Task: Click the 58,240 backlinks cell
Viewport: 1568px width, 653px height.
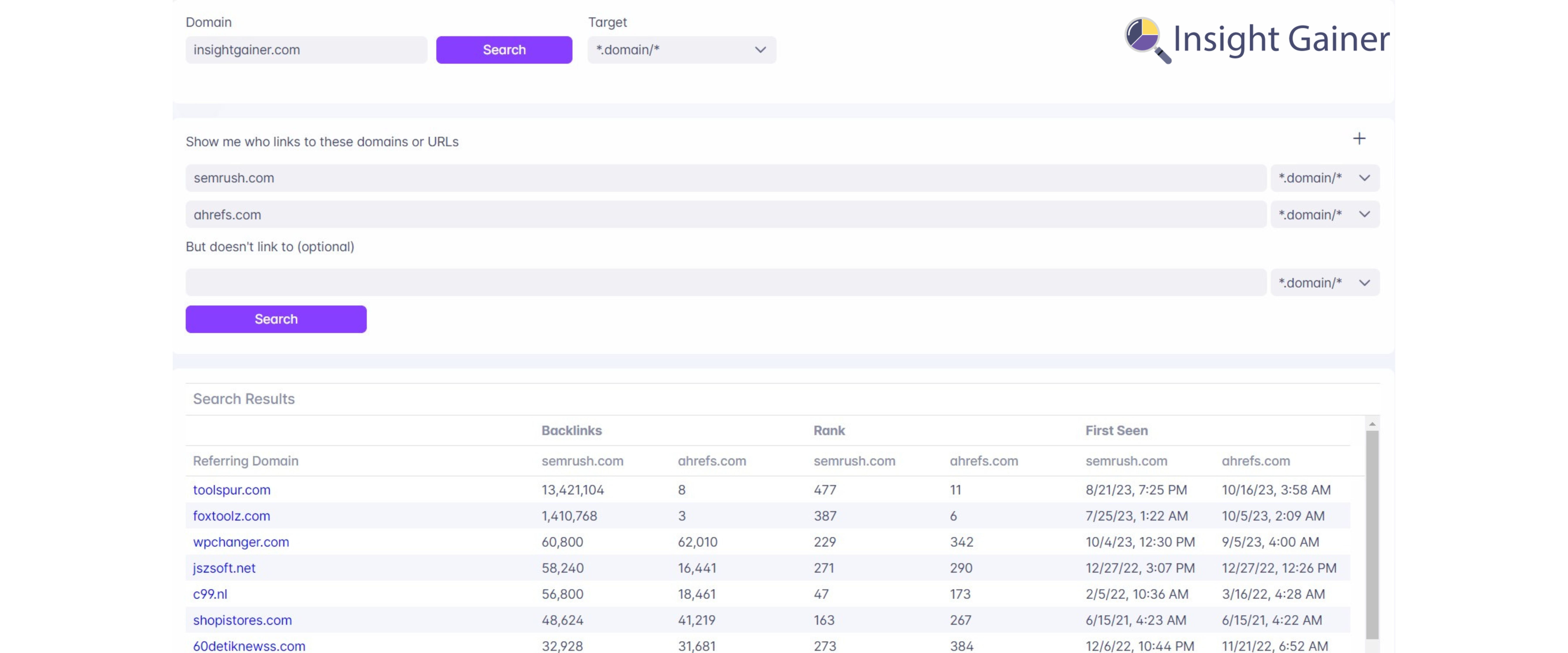Action: tap(563, 568)
